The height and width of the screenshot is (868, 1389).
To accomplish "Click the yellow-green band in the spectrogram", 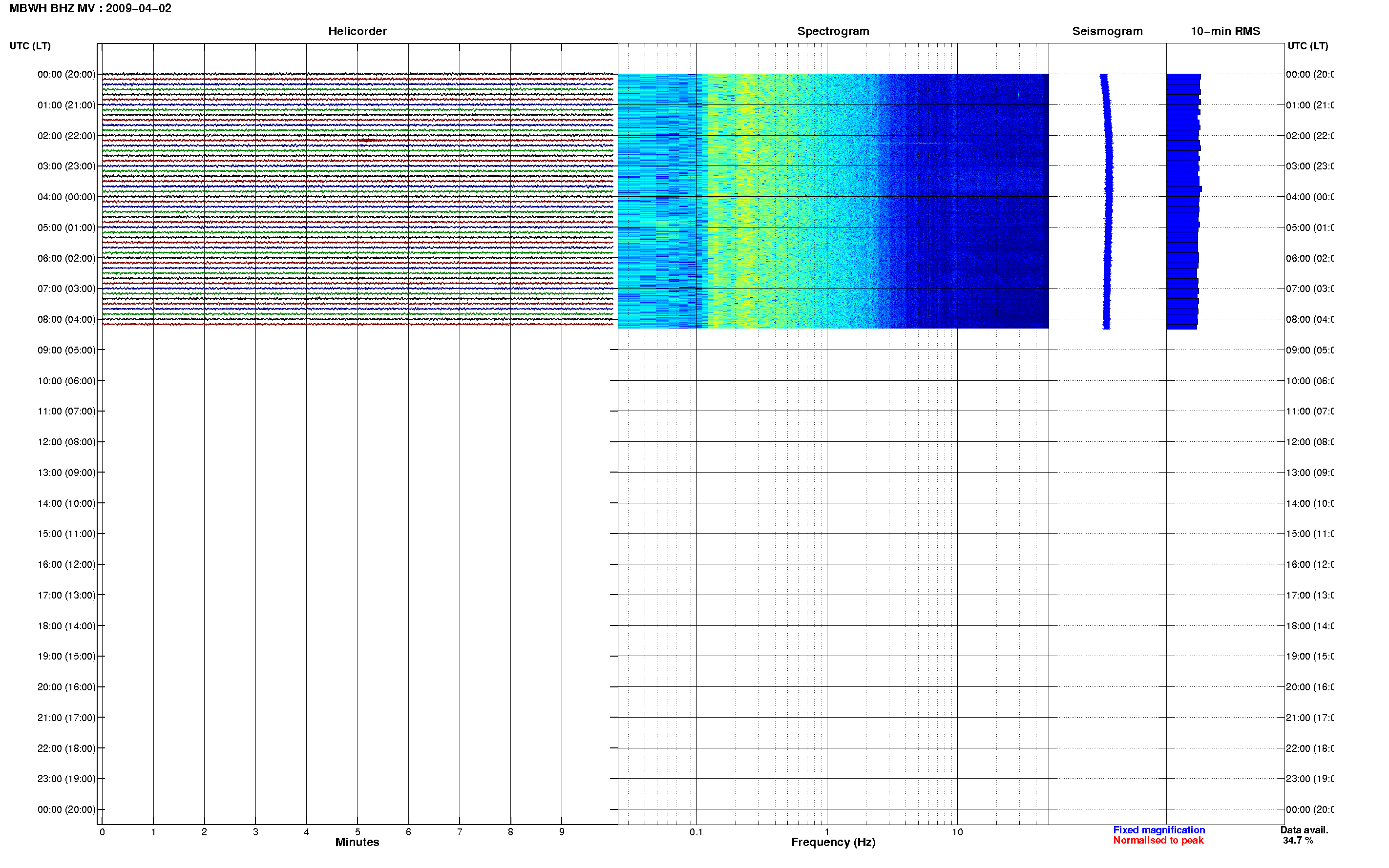I will point(746,201).
